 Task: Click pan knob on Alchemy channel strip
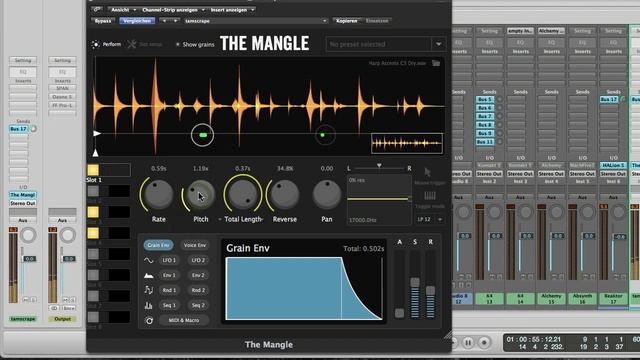tap(556, 212)
